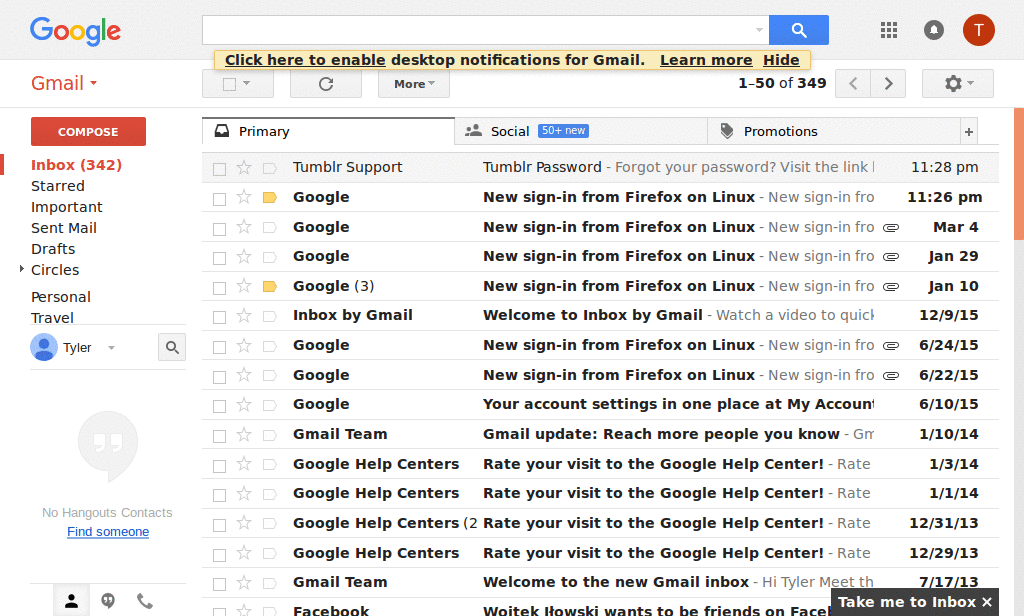Screen dimensions: 1024x616
Task: Check the 11:26 pm Google email
Action: click(219, 199)
